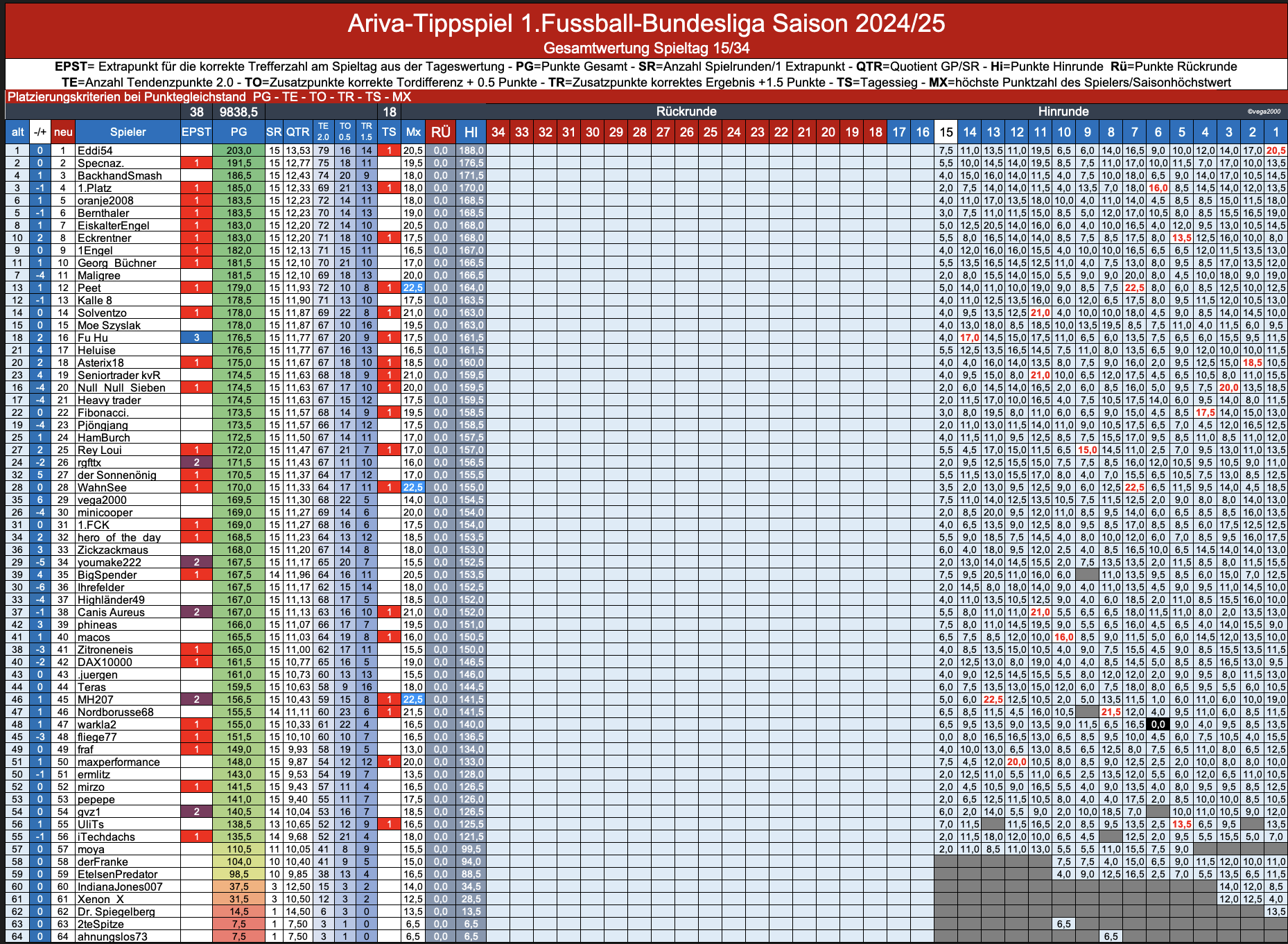Viewport: 1288px width, 944px height.
Task: Click the 'HI' column header
Action: click(471, 132)
